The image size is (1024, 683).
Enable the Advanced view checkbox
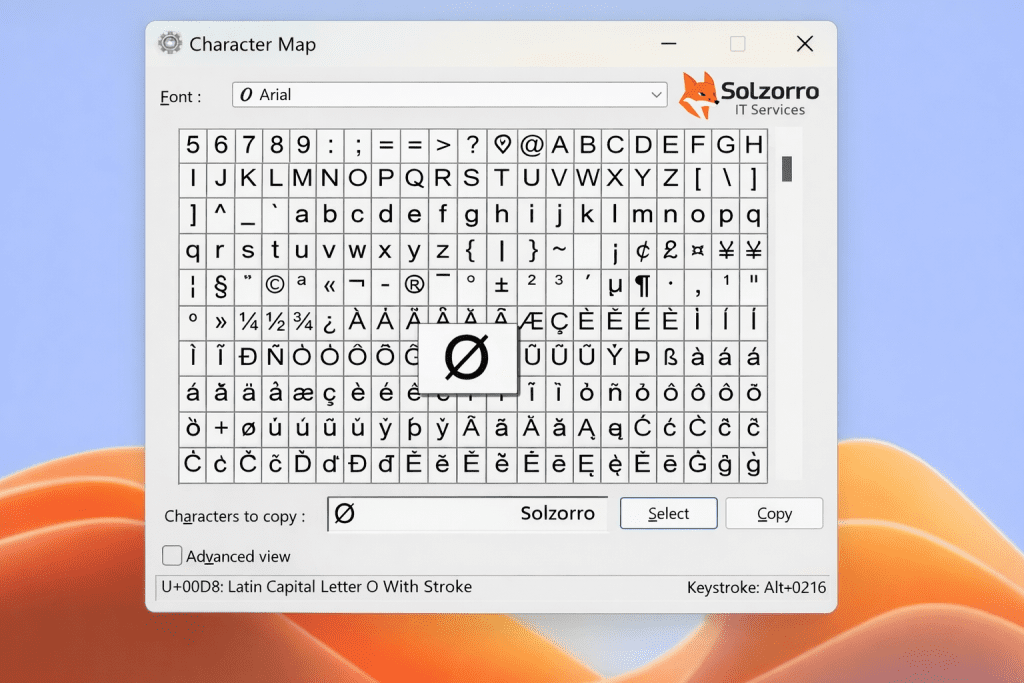[x=173, y=556]
